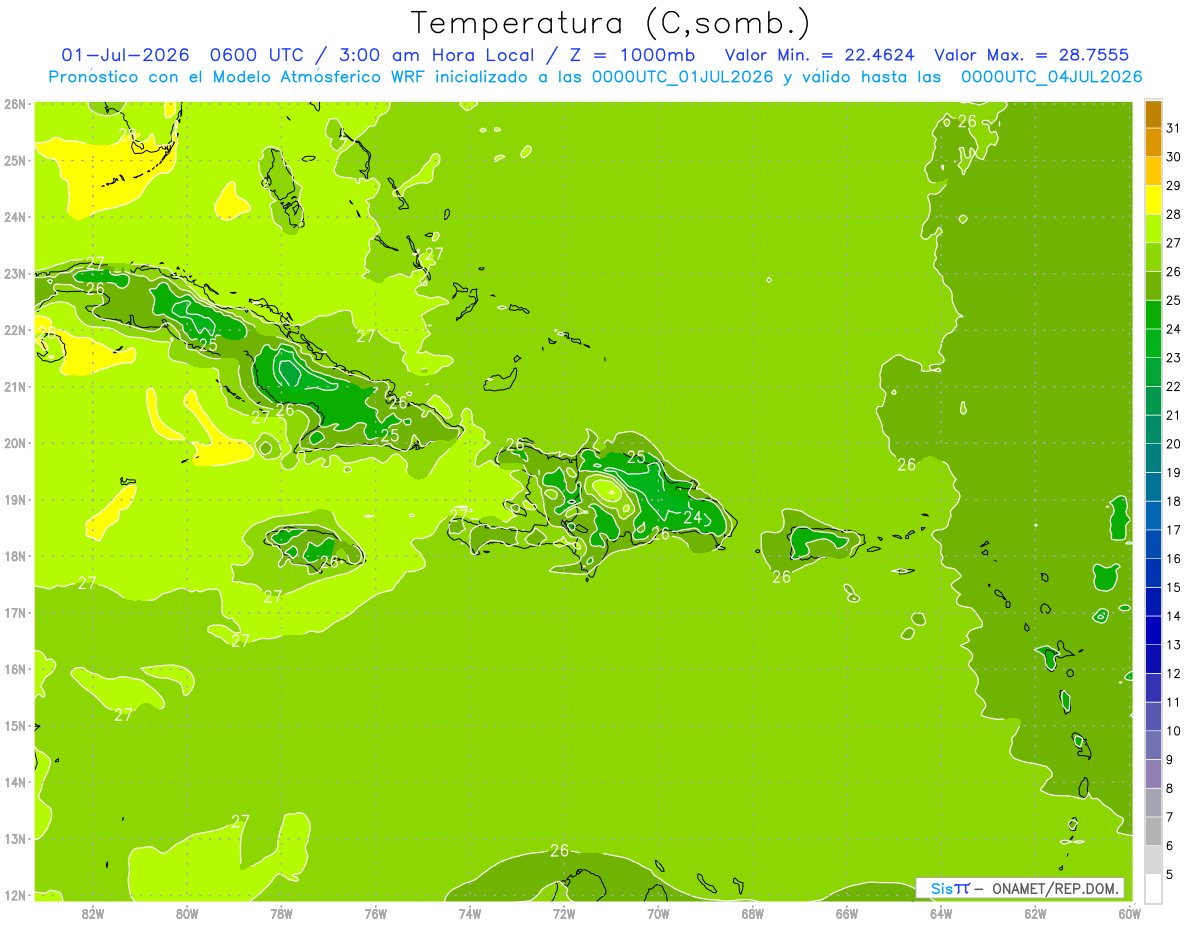This screenshot has width=1200, height=927.
Task: Pick color swatch between 28 and 29
Action: click(x=1153, y=200)
